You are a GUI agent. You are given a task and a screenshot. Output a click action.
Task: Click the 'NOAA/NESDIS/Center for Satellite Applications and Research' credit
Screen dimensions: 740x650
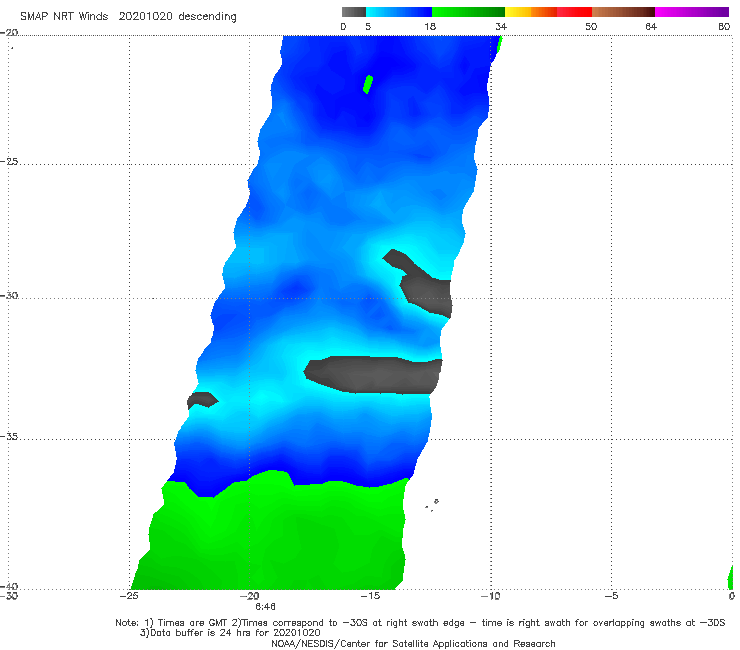(413, 643)
